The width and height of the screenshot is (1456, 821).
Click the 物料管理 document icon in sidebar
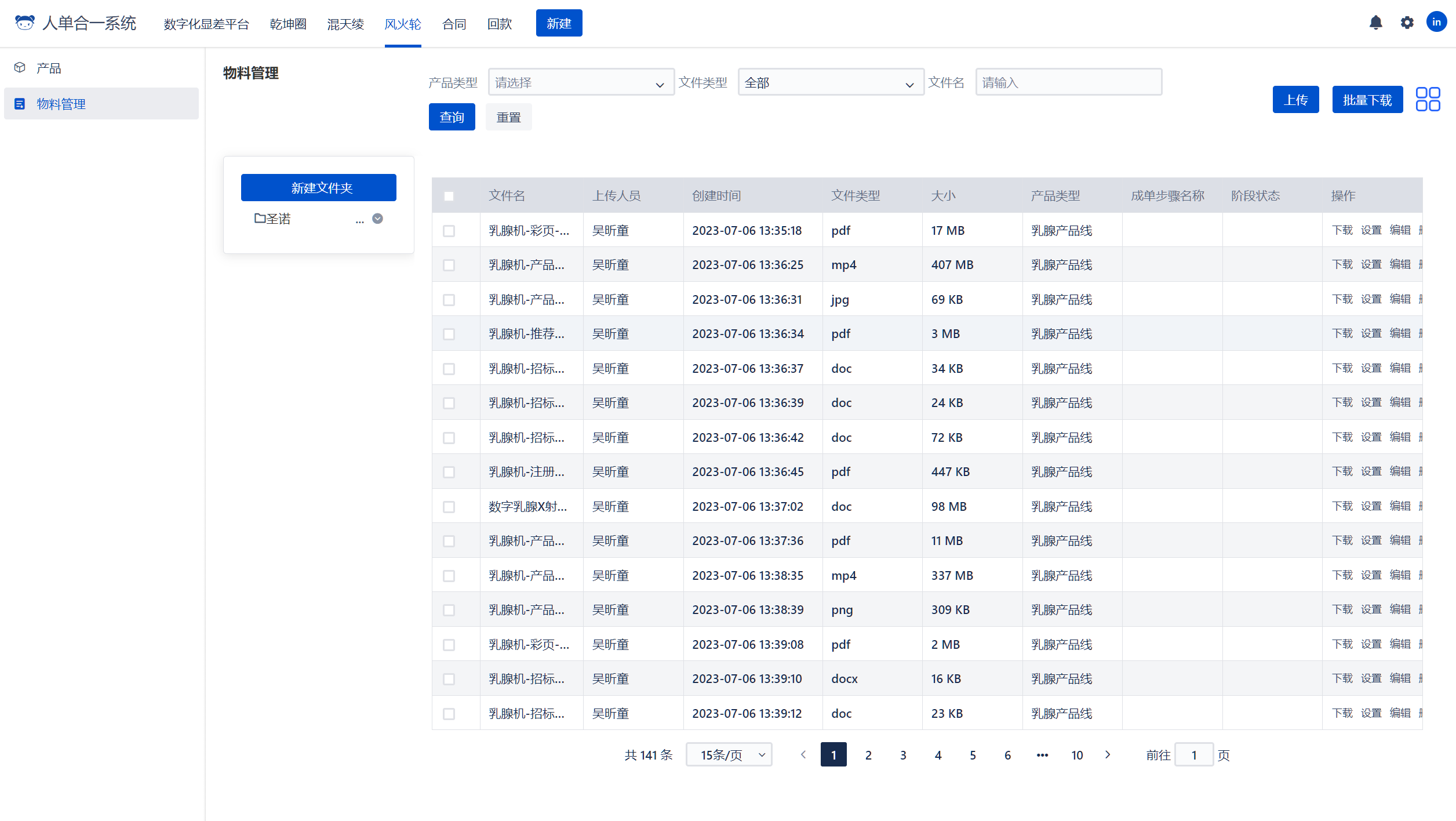tap(20, 104)
